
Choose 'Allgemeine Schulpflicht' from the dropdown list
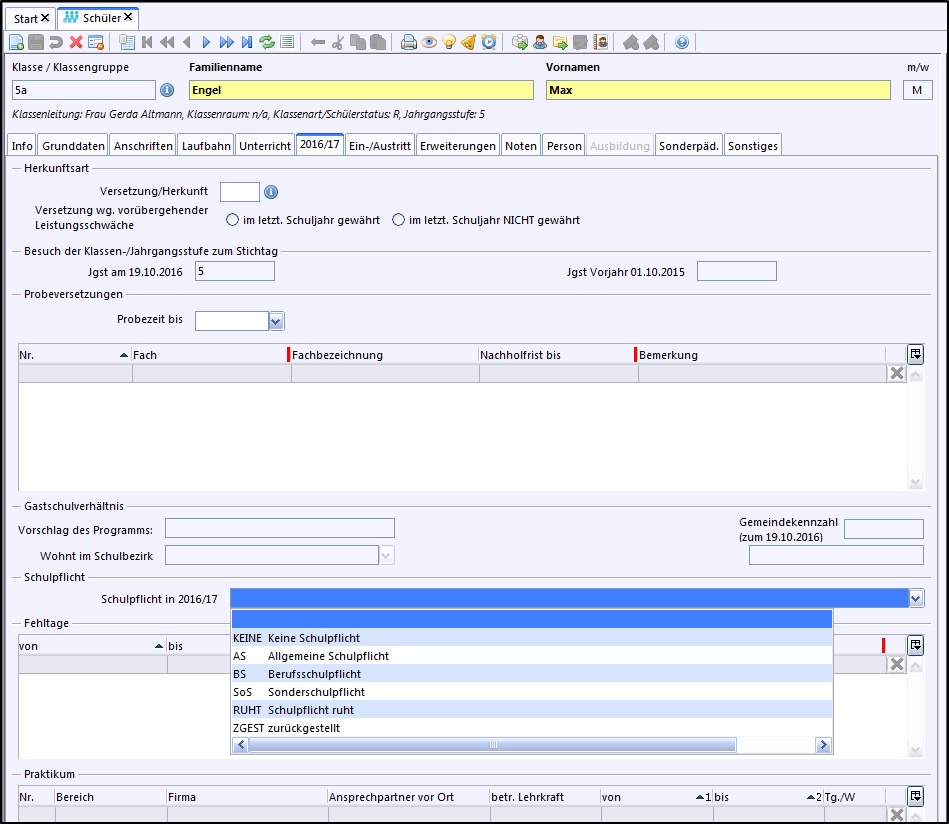[x=328, y=656]
